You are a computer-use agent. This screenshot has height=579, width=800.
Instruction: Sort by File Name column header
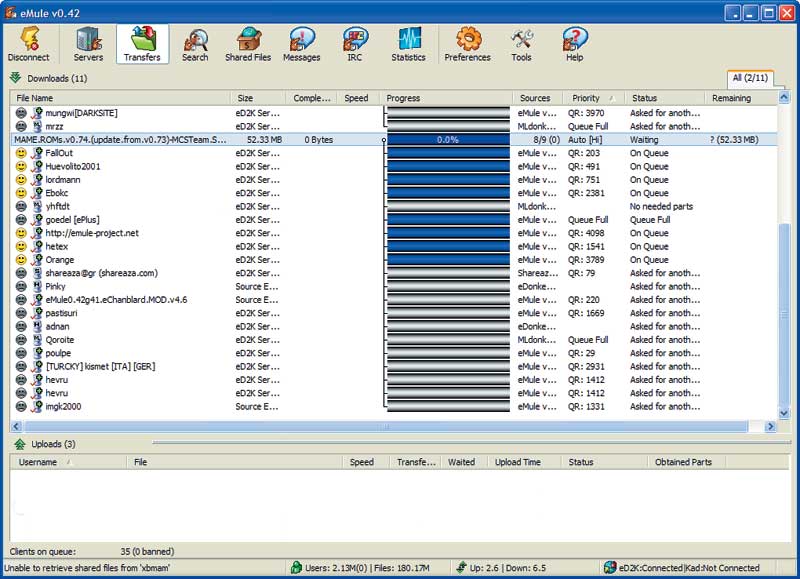pyautogui.click(x=120, y=98)
